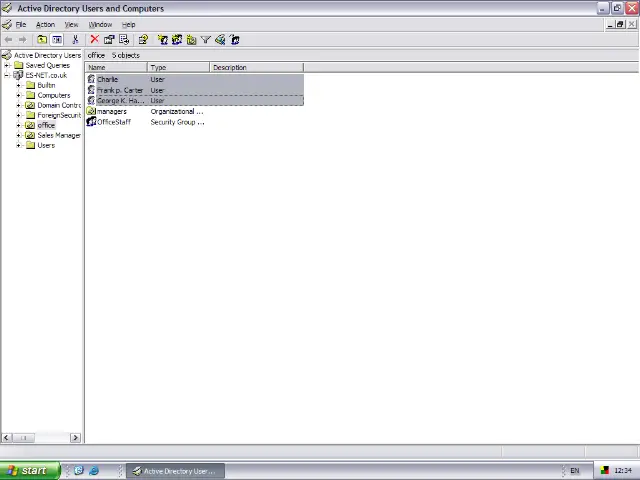
Task: Click the title bar application icon
Action: 7,8
